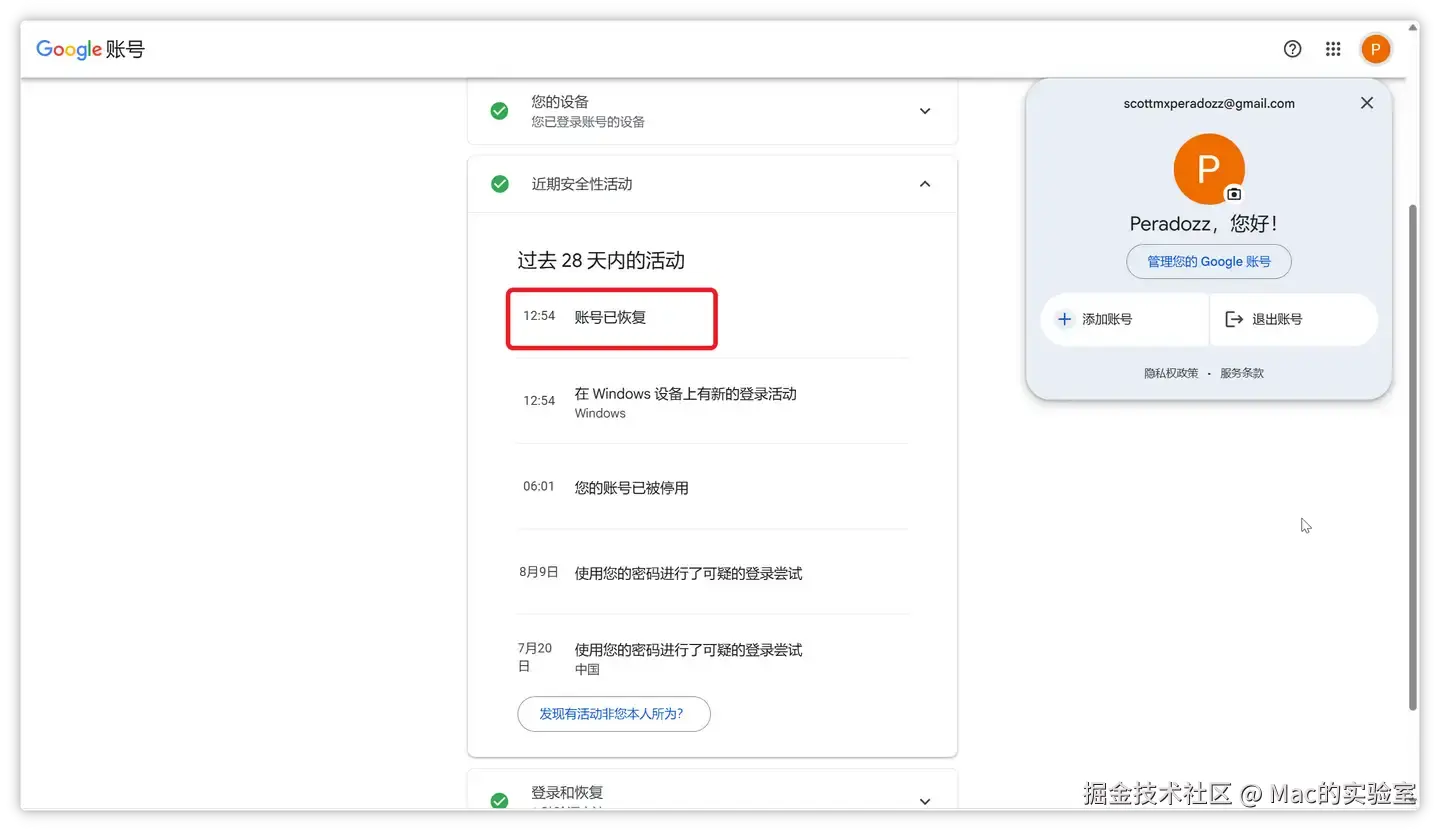
Task: Click the email scottmxperadozz@gmail.com
Action: click(1209, 103)
